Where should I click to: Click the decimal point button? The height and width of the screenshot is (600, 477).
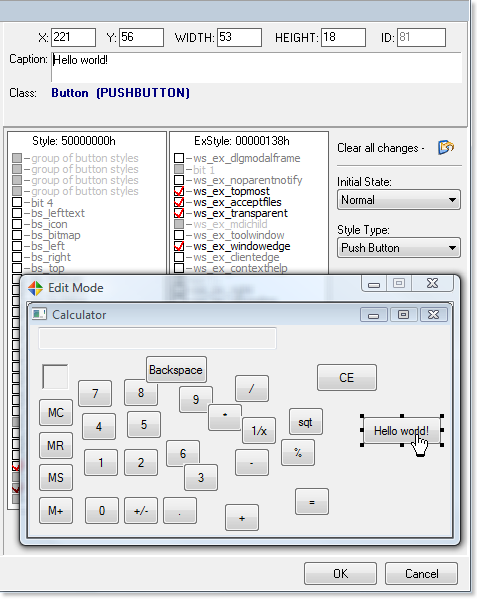click(180, 510)
